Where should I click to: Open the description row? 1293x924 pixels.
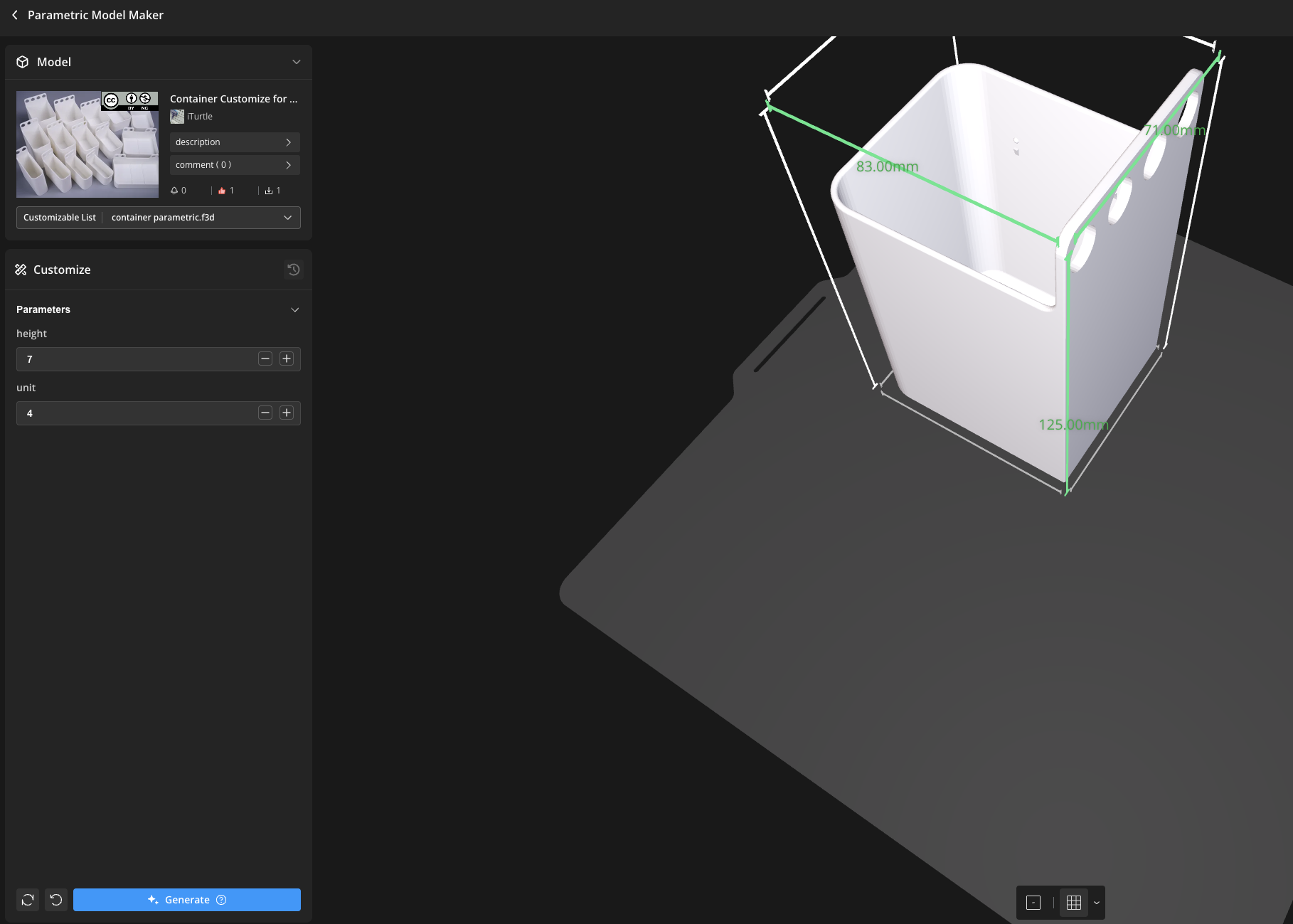tap(235, 142)
